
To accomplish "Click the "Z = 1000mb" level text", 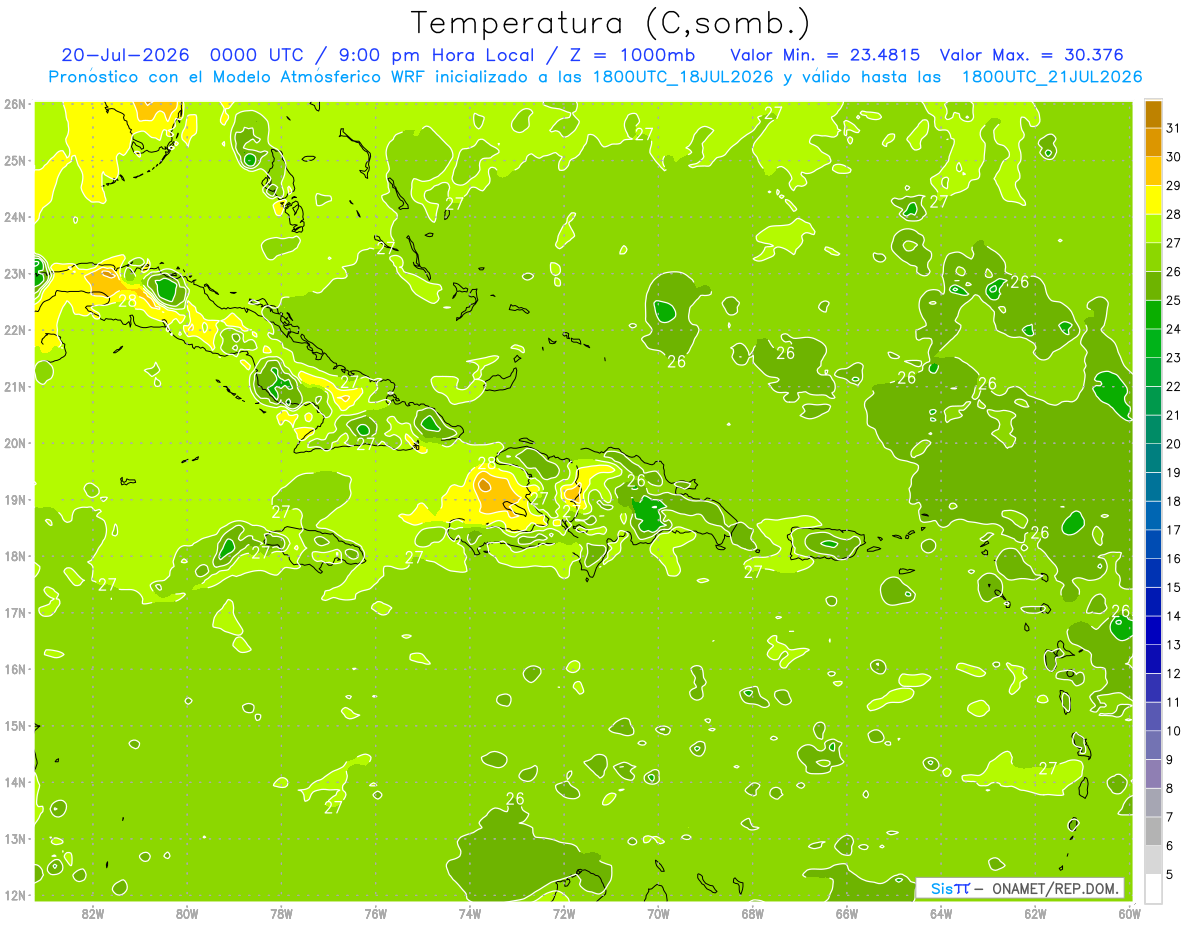I will click(631, 55).
